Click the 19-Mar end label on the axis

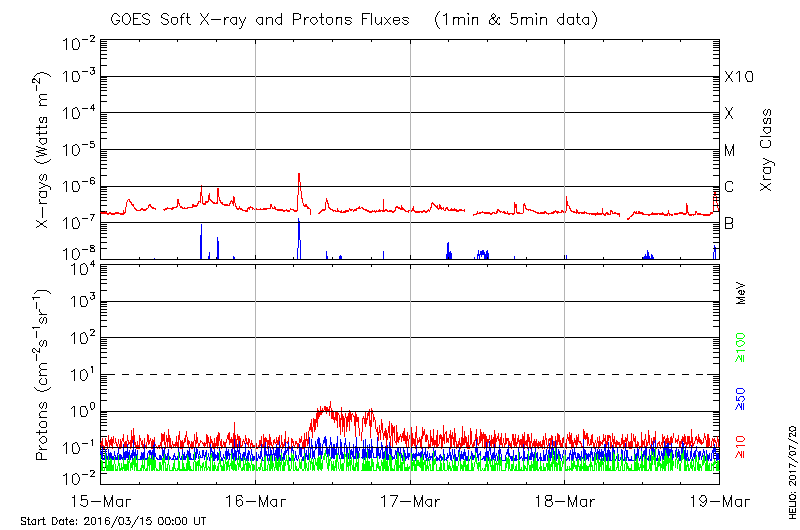tap(719, 500)
